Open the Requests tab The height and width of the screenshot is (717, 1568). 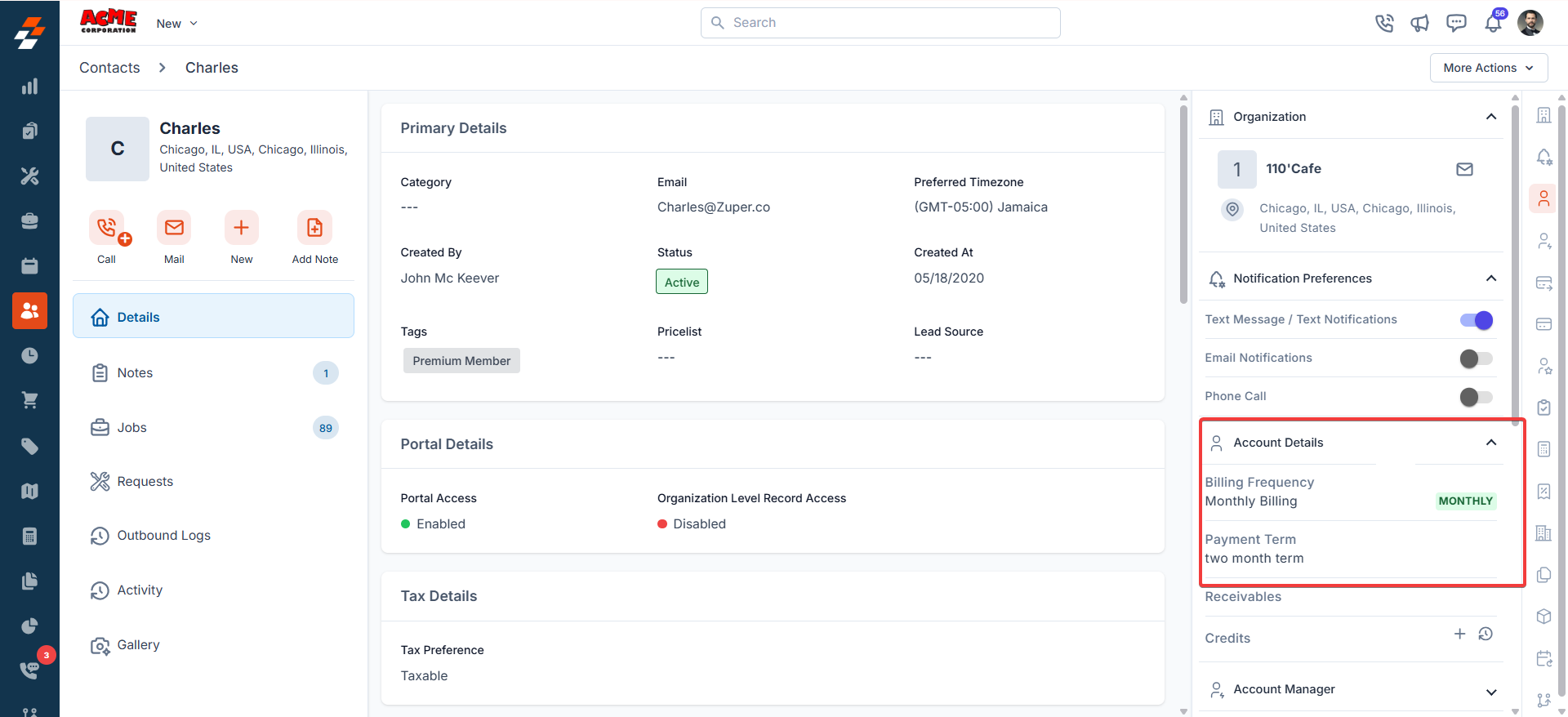click(x=213, y=482)
